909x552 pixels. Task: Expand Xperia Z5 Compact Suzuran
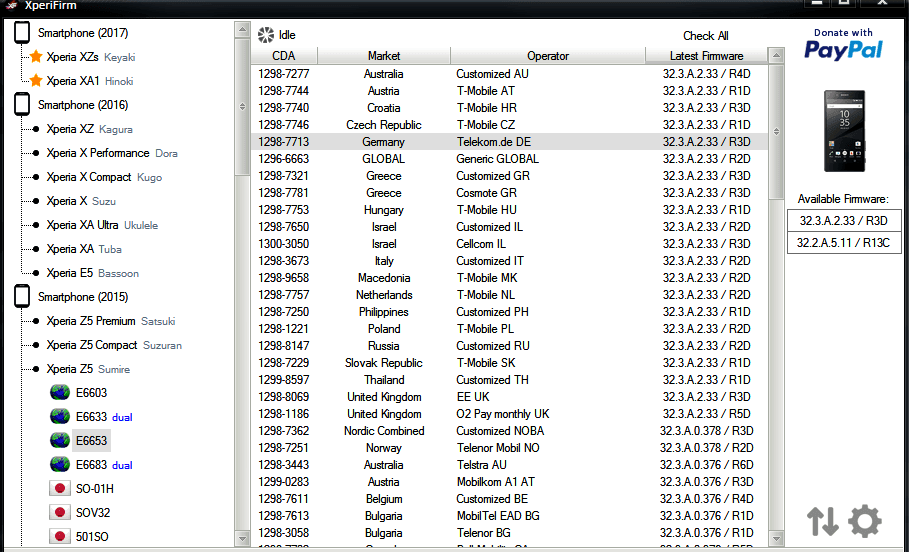tap(114, 345)
